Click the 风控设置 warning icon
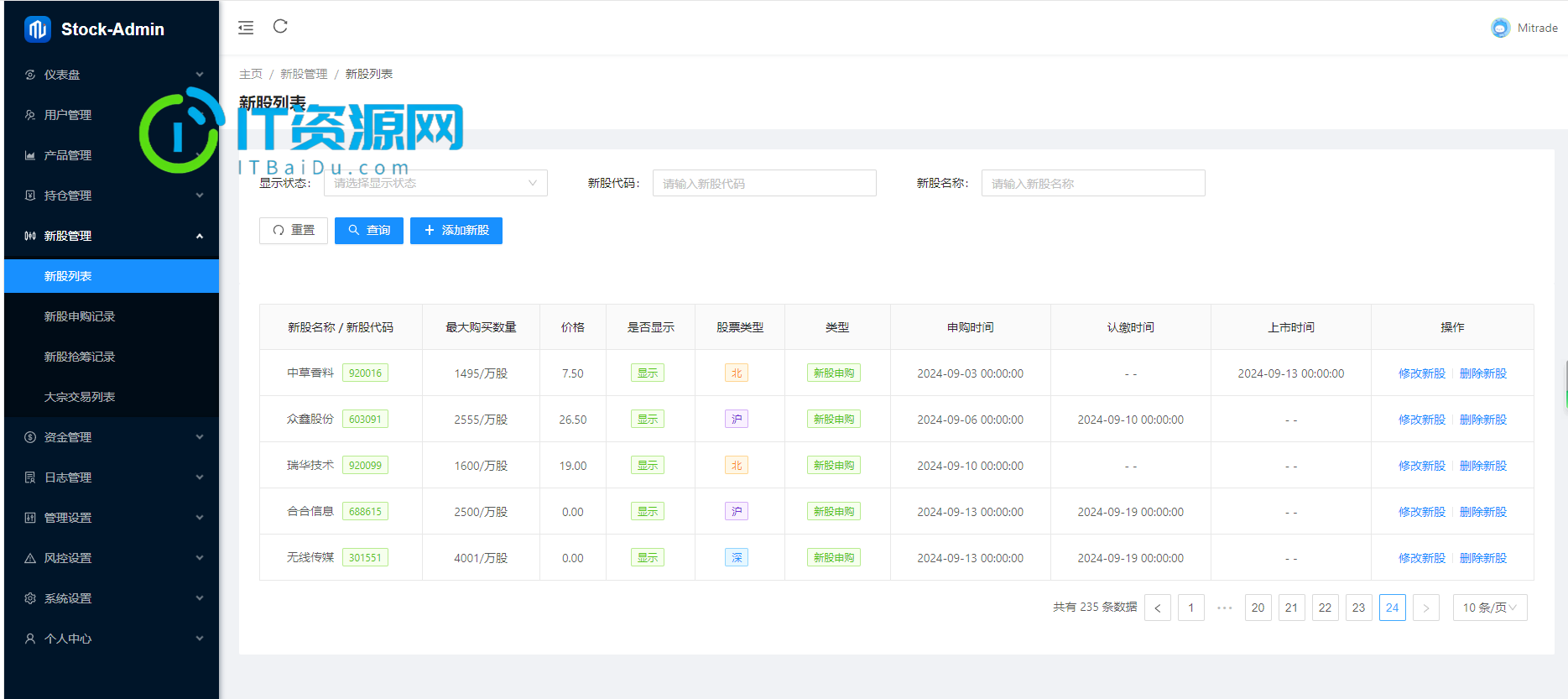Image resolution: width=1568 pixels, height=699 pixels. tap(30, 558)
